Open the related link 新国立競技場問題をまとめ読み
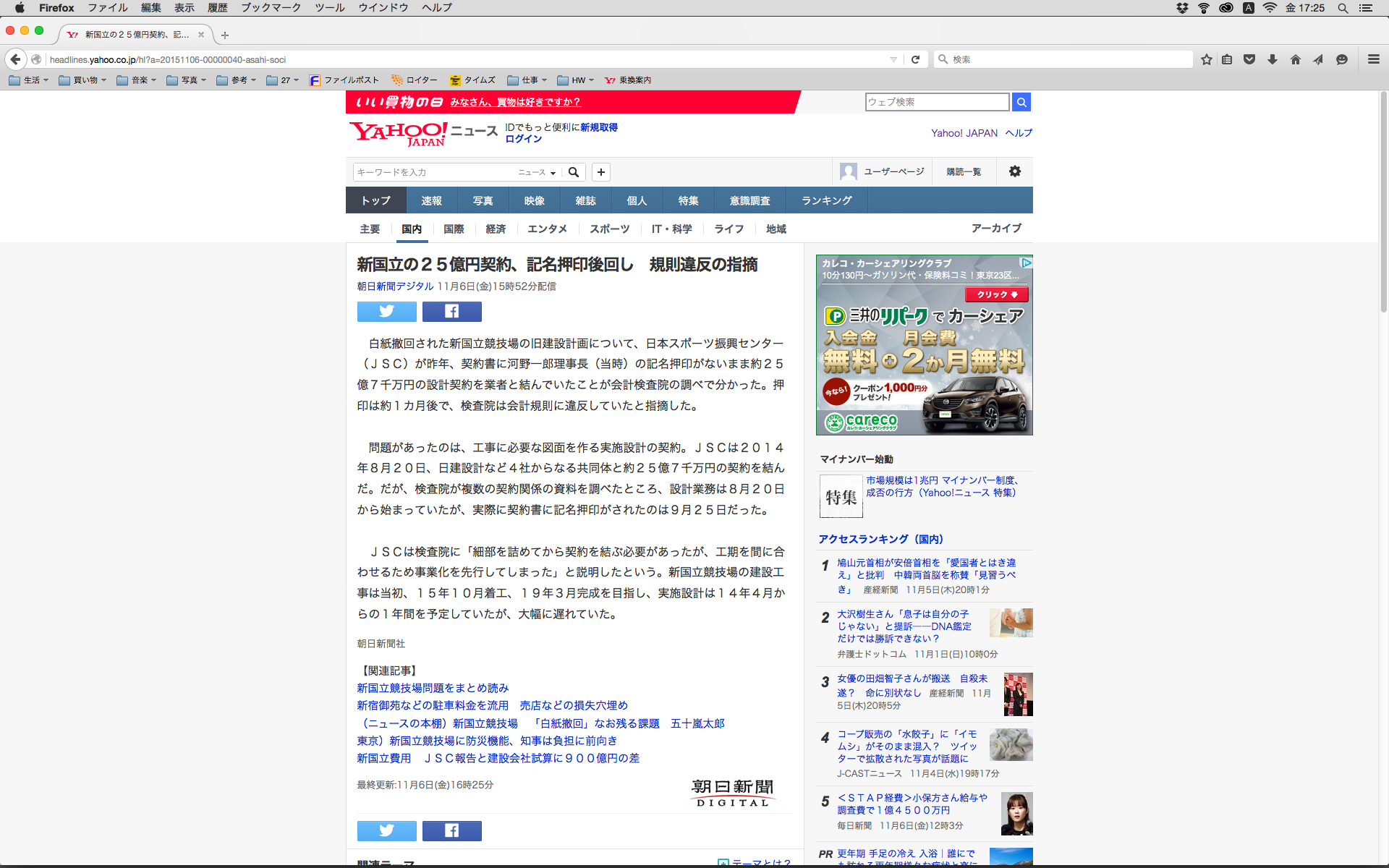This screenshot has height=868, width=1389. (x=433, y=688)
